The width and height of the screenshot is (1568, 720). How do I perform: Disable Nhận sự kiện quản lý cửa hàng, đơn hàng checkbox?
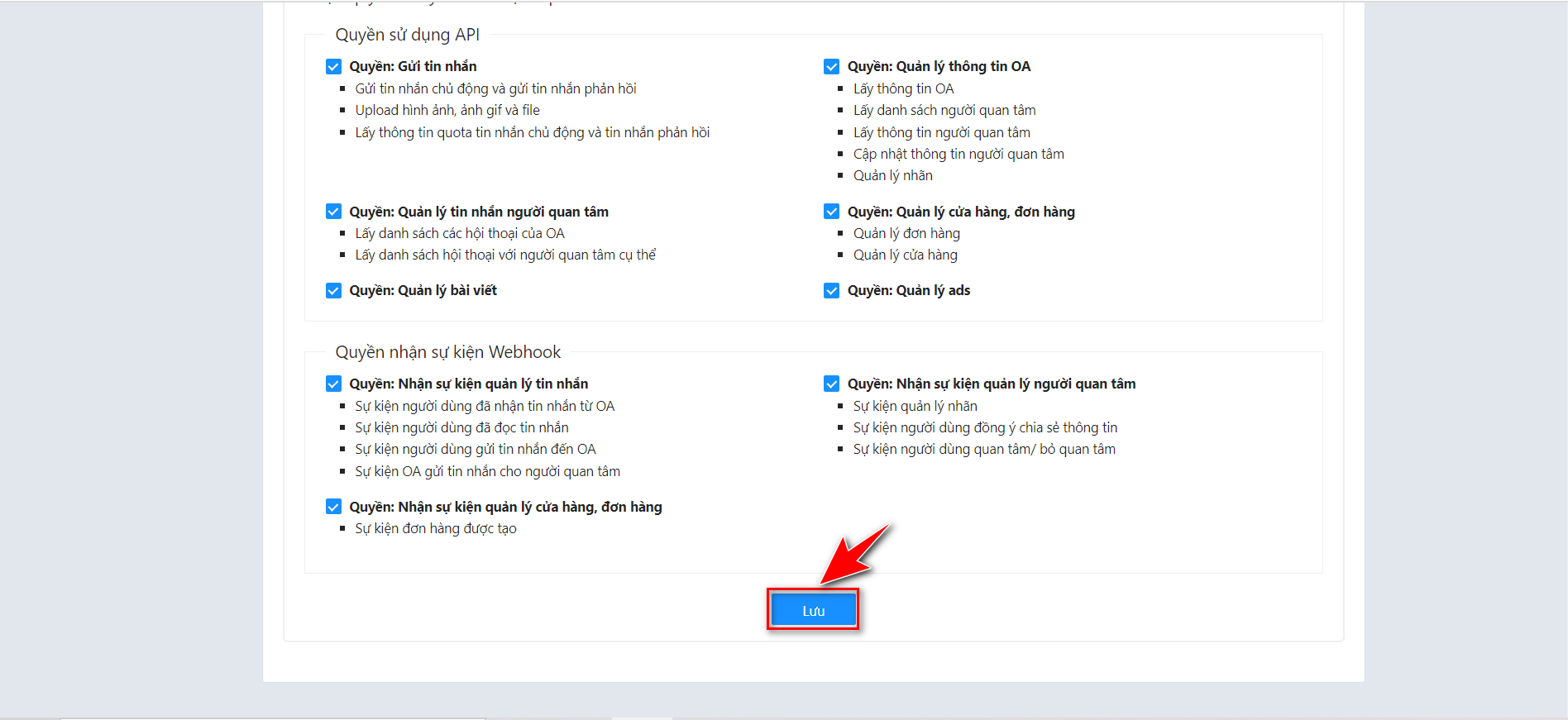(333, 507)
